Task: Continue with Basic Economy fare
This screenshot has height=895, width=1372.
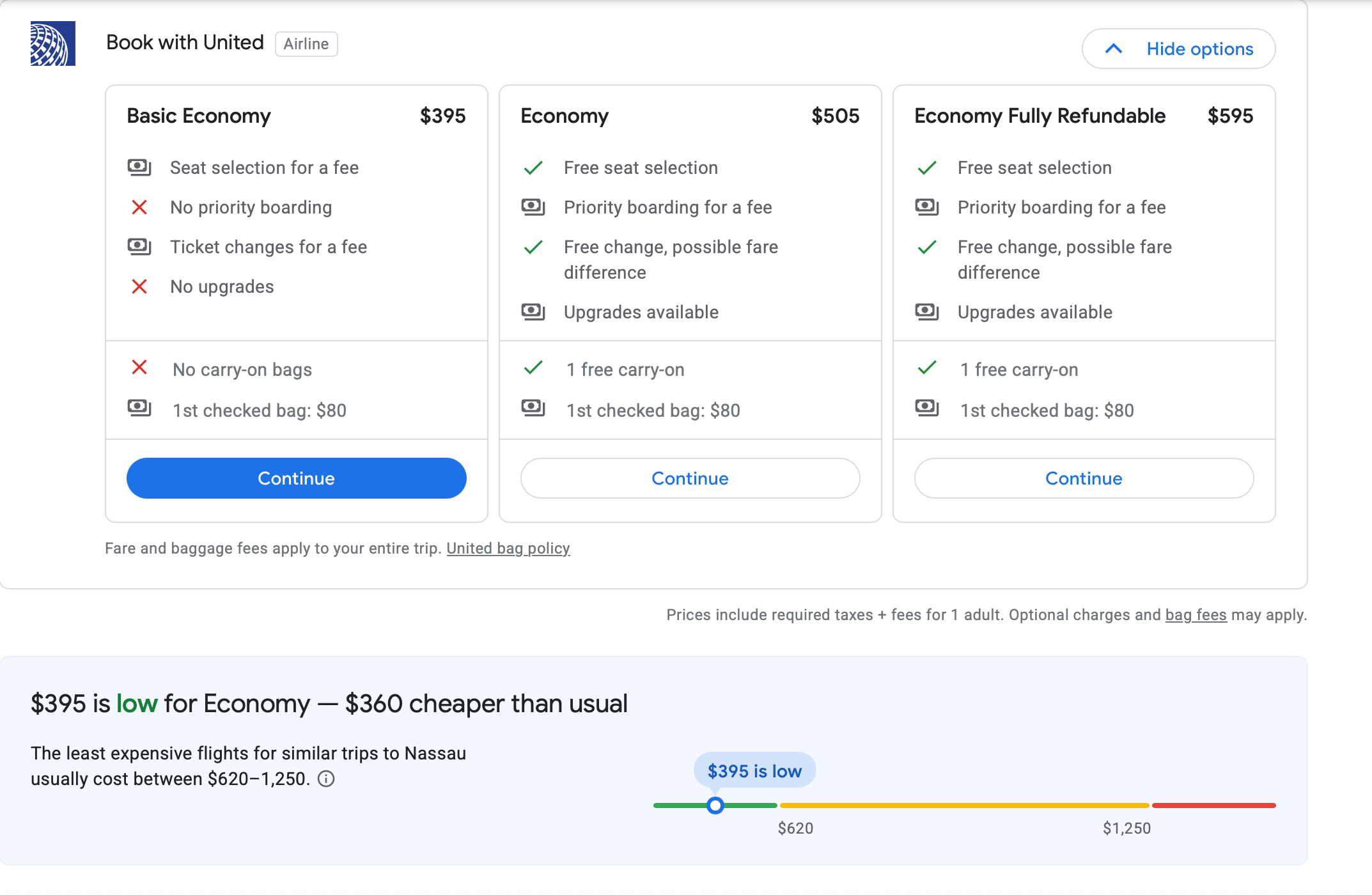Action: pyautogui.click(x=297, y=478)
